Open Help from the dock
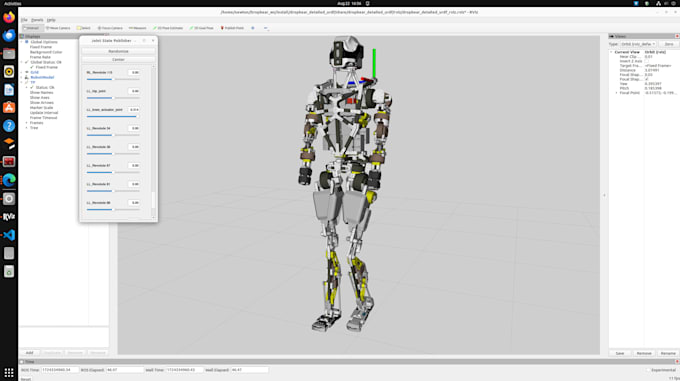 [9, 126]
